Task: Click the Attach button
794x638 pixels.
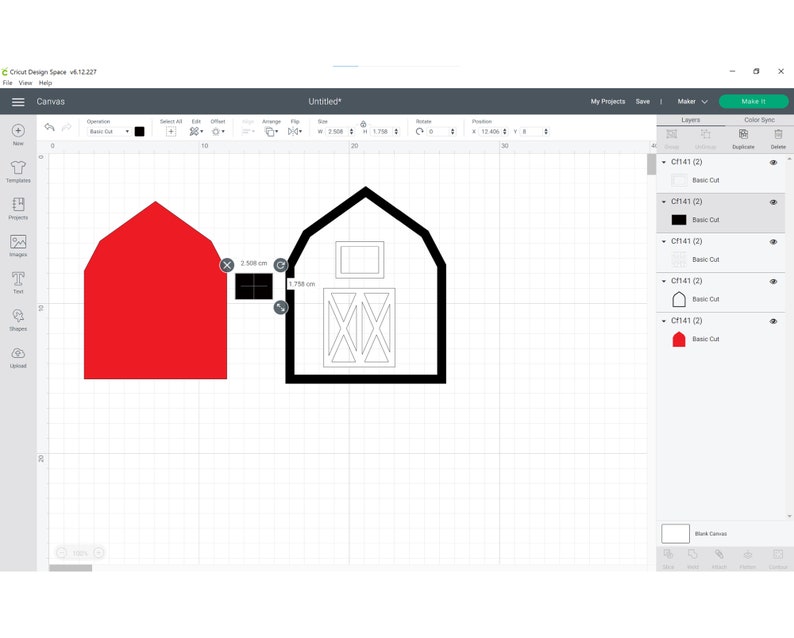Action: coord(719,559)
